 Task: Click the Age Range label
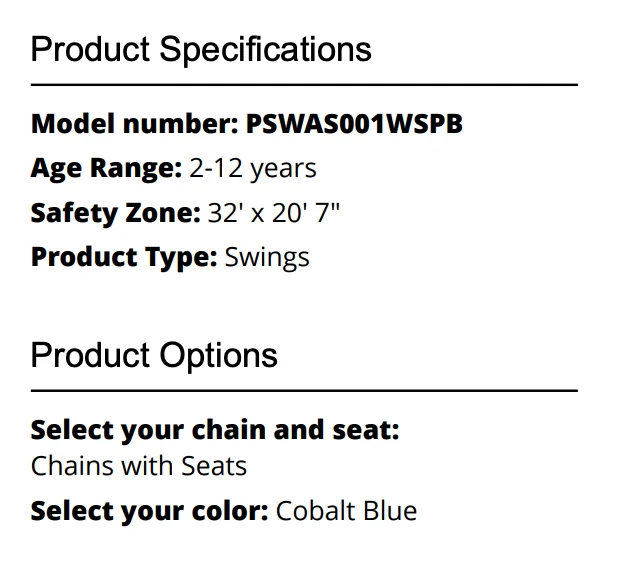coord(107,168)
